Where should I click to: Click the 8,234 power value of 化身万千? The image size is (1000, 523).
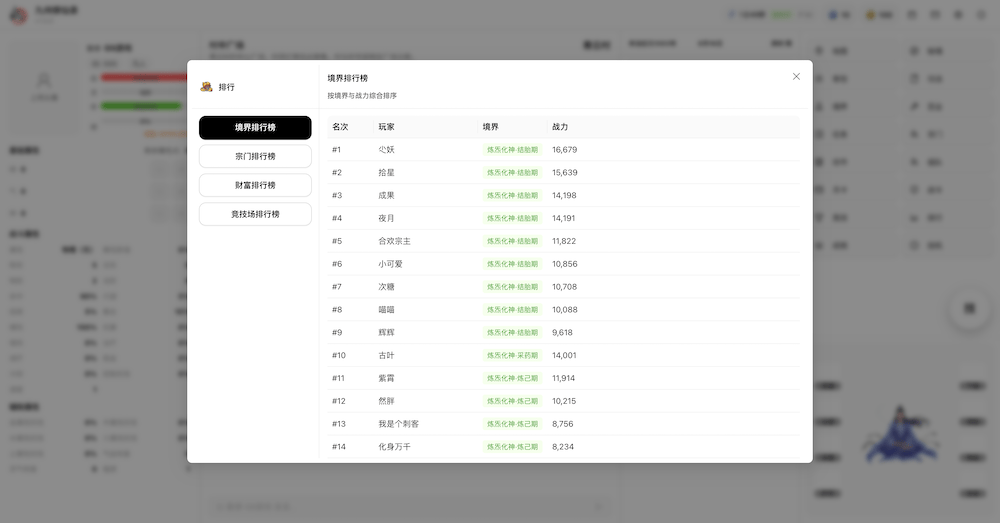tap(564, 447)
